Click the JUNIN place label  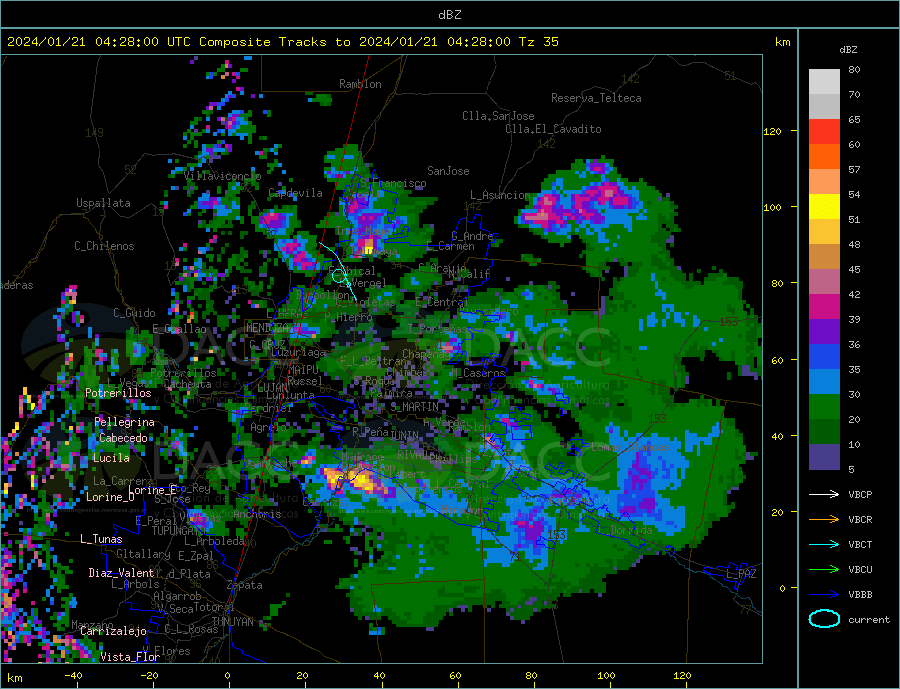405,436
